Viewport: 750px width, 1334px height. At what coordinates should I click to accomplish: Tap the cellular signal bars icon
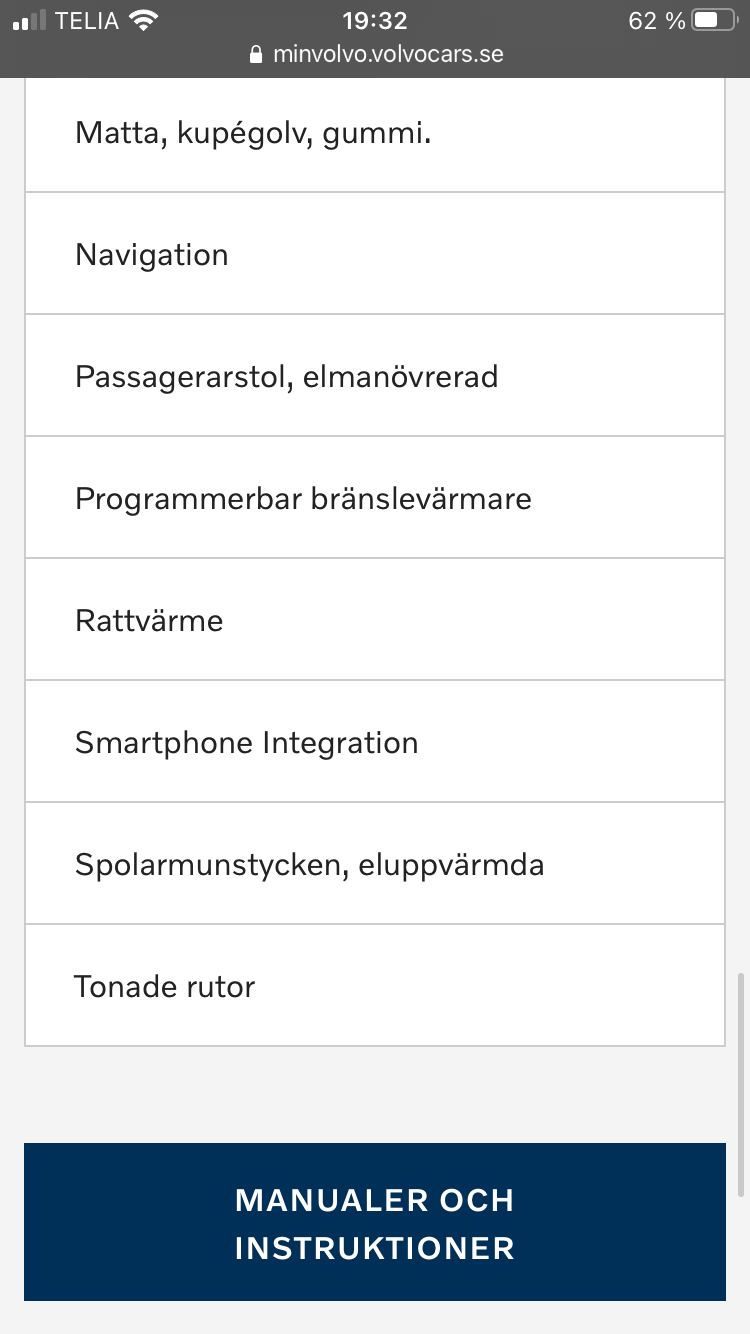[29, 20]
